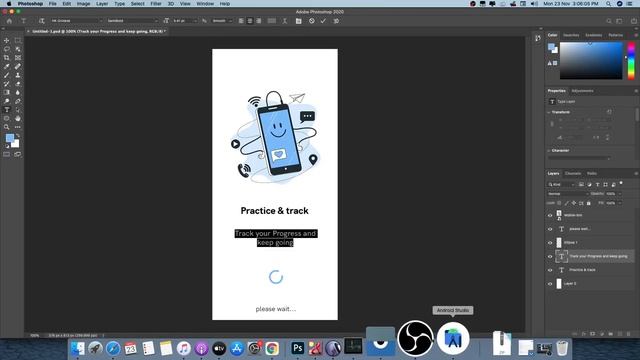
Task: Pick a color in the Color panel field
Action: pyautogui.click(x=591, y=60)
